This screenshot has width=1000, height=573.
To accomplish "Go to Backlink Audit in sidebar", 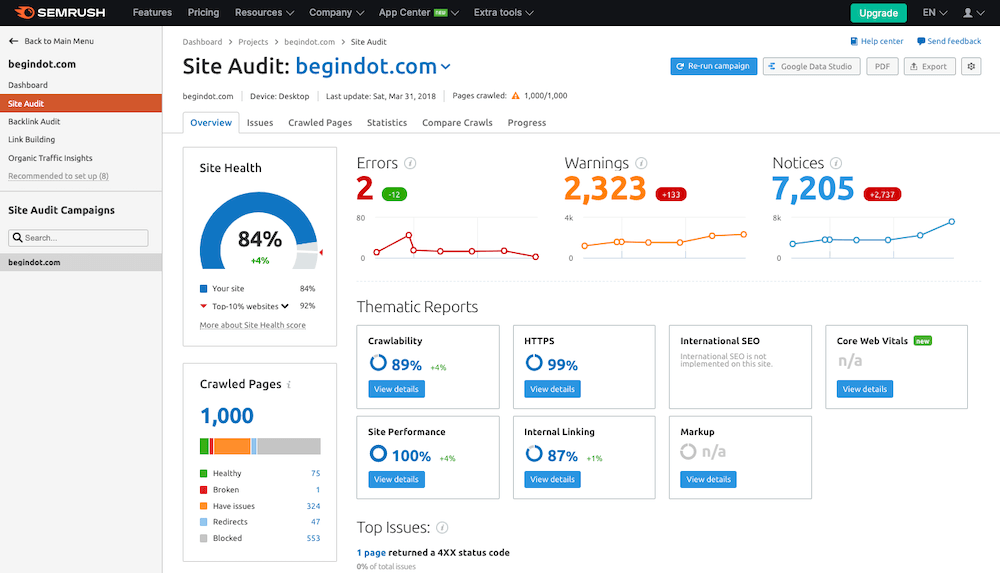I will pyautogui.click(x=34, y=121).
